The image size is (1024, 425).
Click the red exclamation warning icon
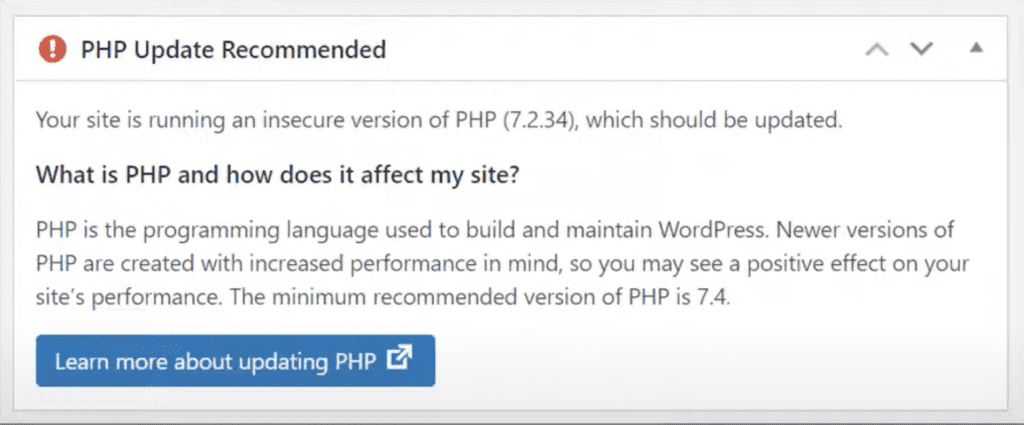53,50
